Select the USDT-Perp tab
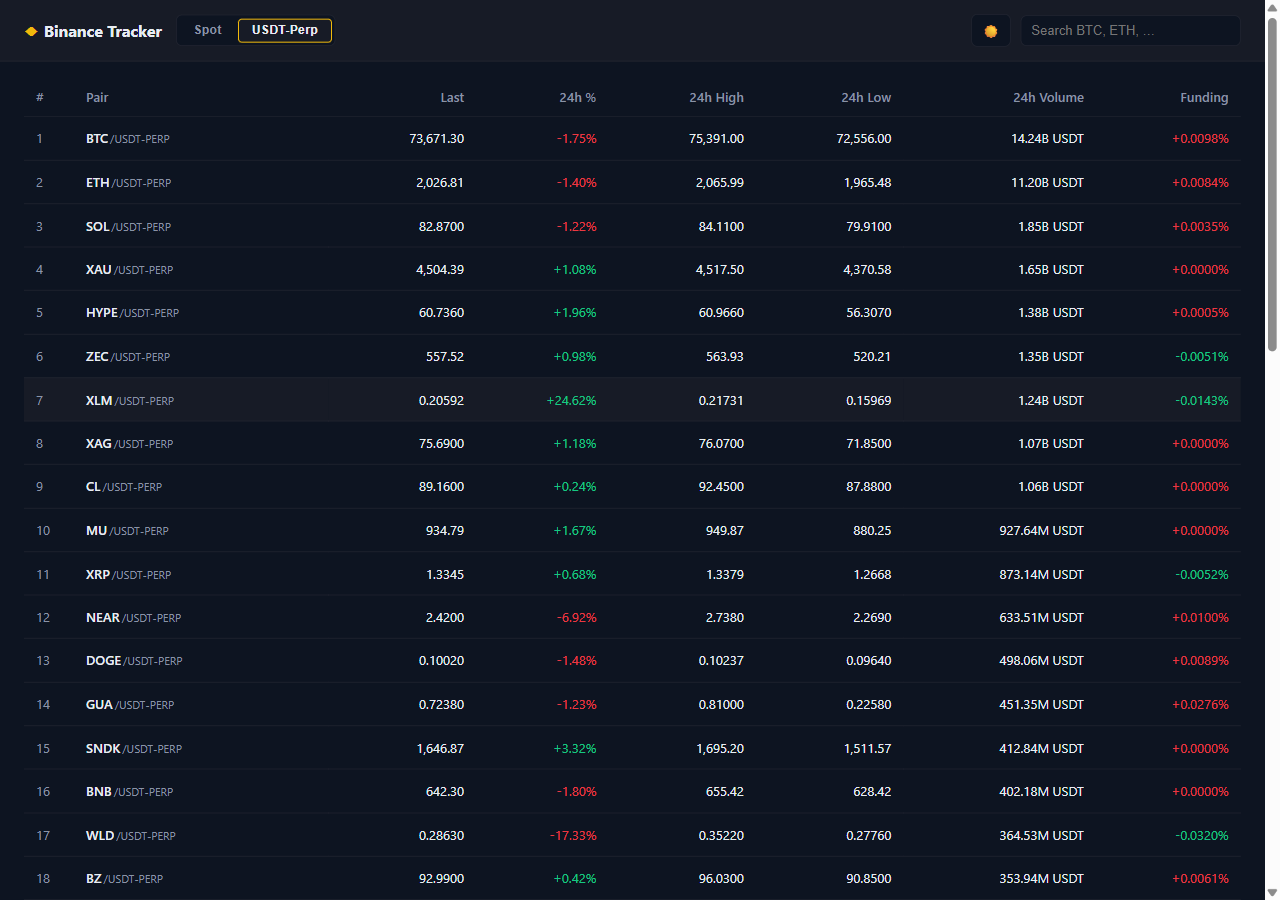The width and height of the screenshot is (1280, 900). click(285, 30)
